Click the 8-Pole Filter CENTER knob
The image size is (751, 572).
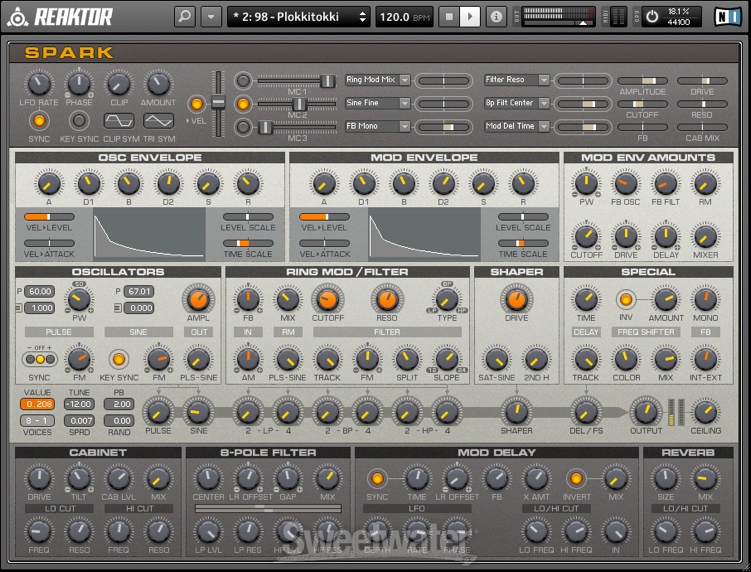208,479
